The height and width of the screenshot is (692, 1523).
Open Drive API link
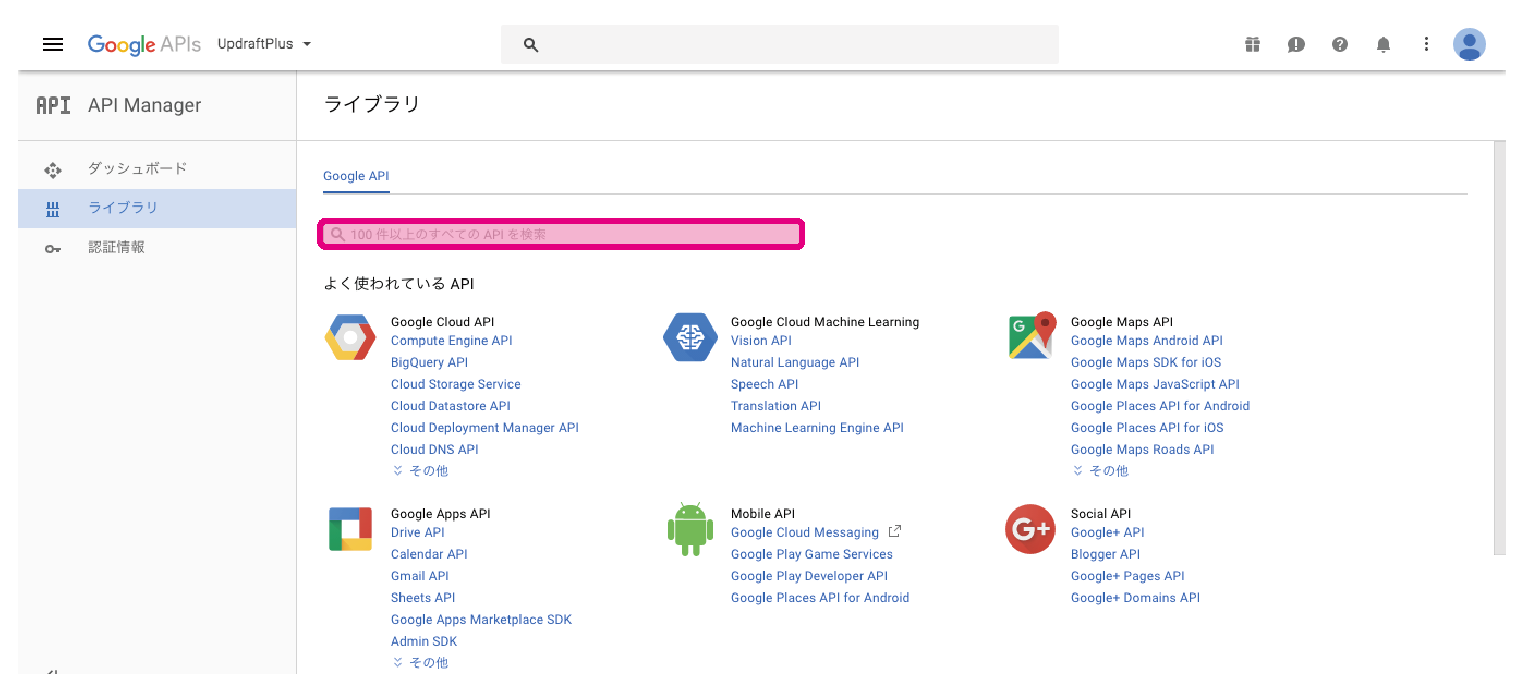(x=418, y=533)
